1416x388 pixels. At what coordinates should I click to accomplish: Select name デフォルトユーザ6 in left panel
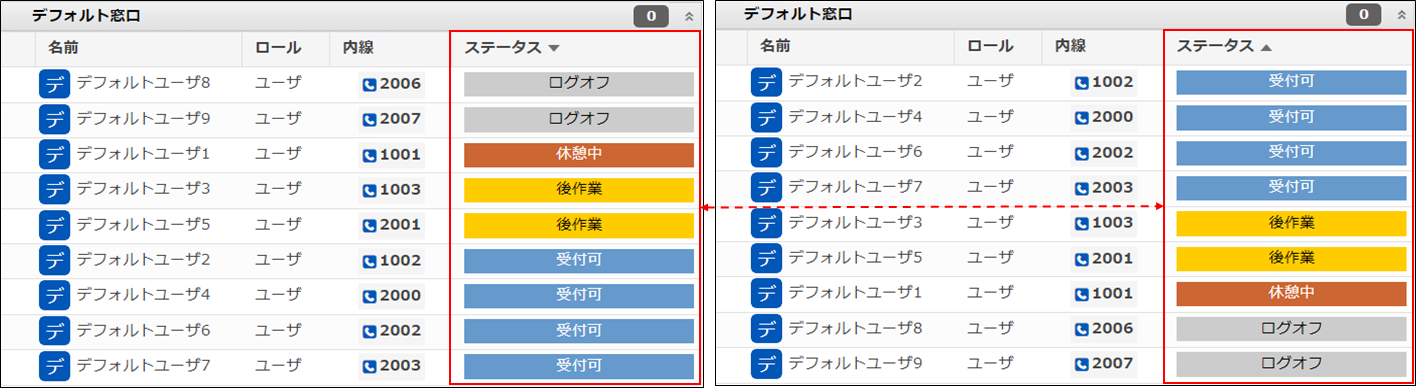(x=143, y=331)
